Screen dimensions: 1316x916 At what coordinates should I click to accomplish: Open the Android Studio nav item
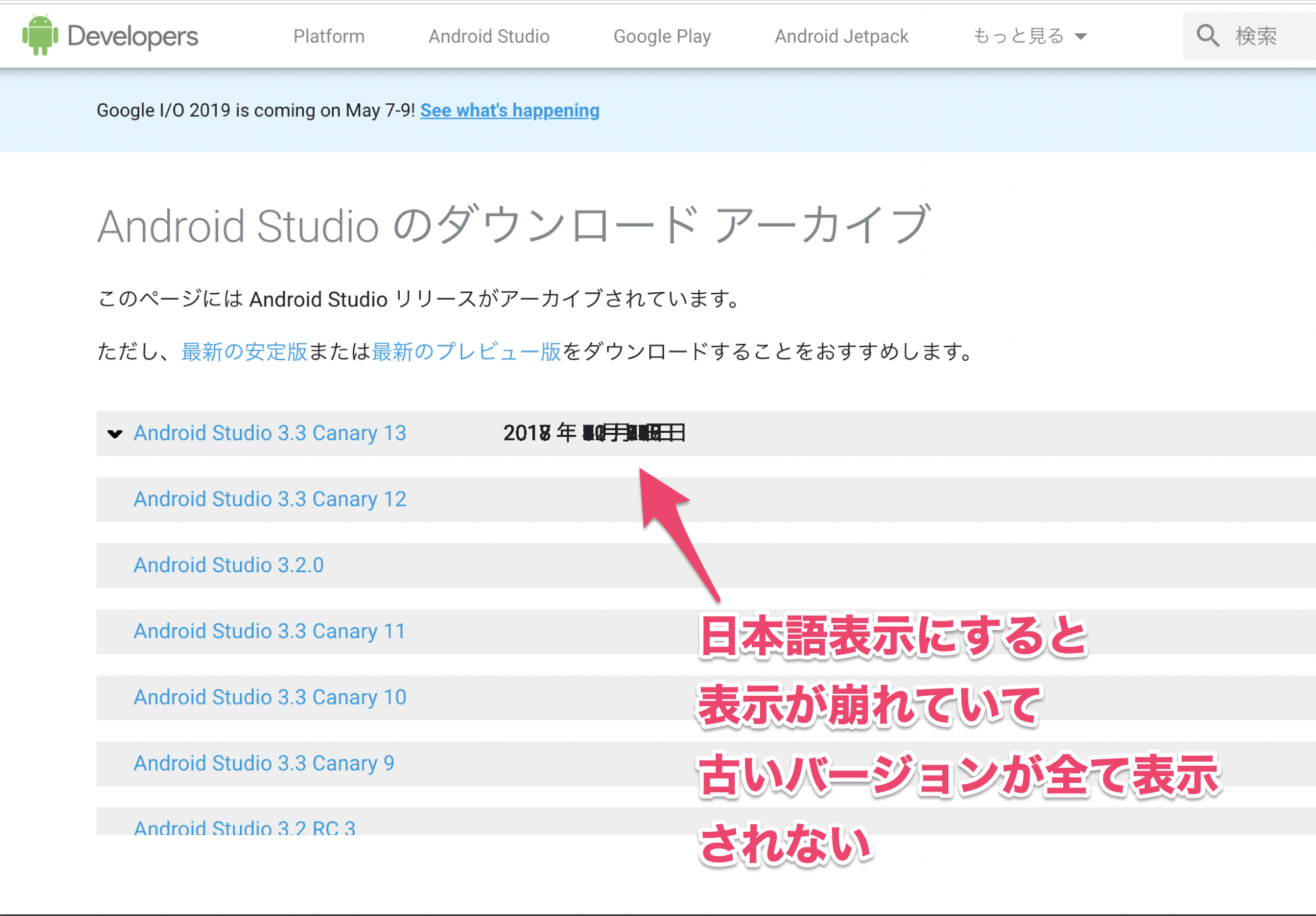(489, 36)
